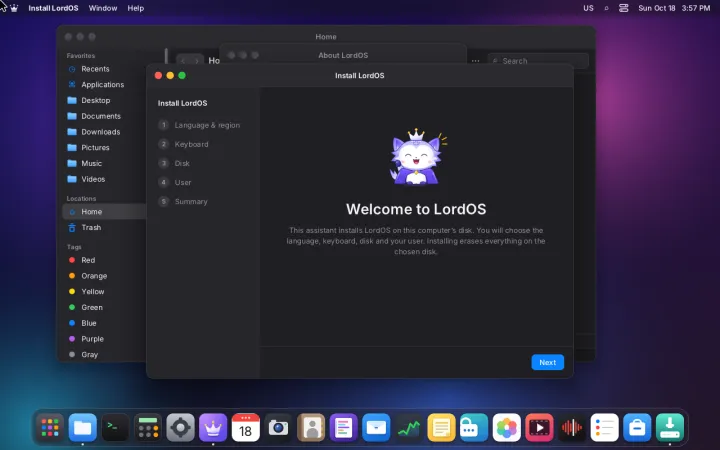Click the US keyboard layout indicator
The width and height of the screenshot is (720, 450).
[x=588, y=8]
